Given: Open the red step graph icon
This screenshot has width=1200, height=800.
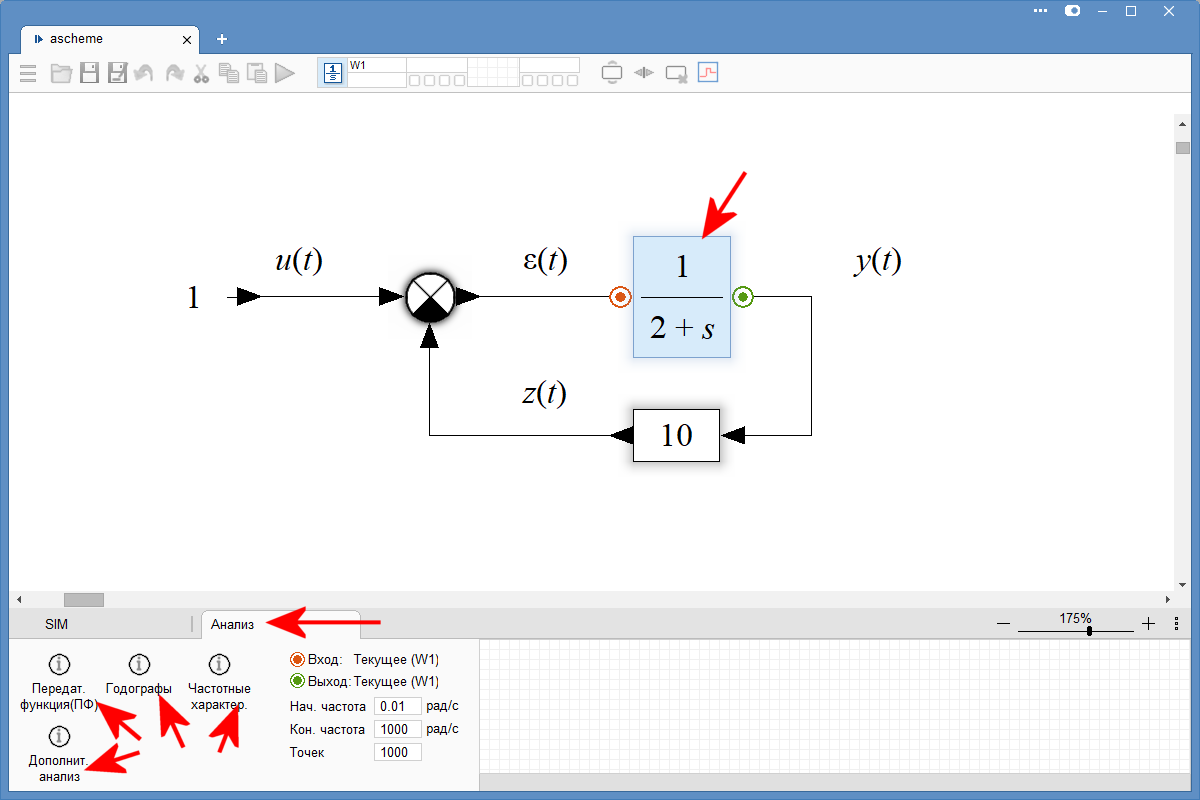Looking at the screenshot, I should coord(708,72).
